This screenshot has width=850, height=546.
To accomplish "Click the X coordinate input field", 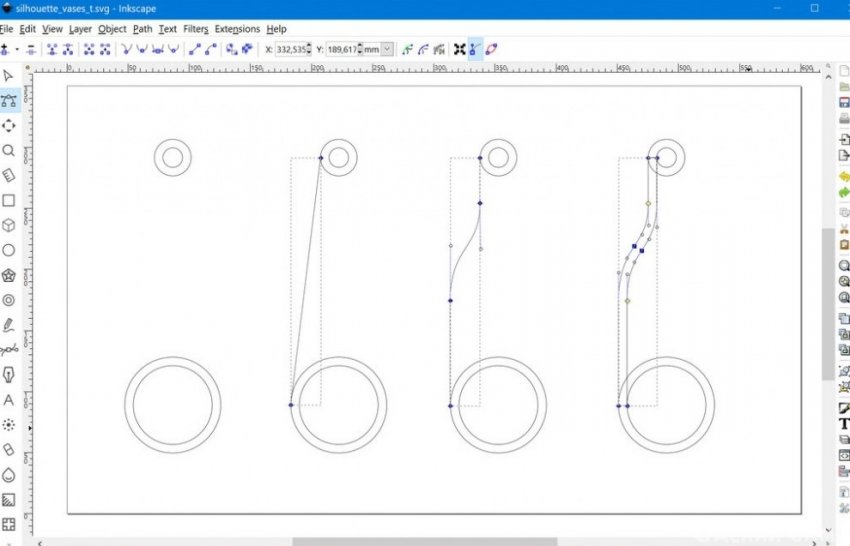I will pos(292,48).
